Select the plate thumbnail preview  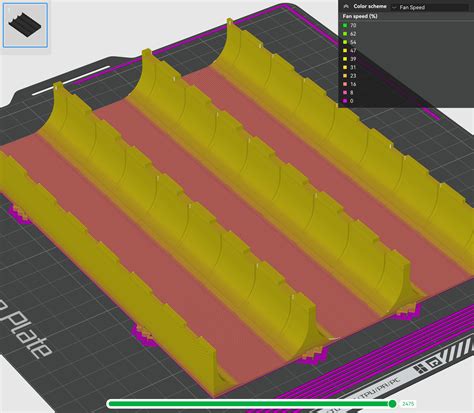[x=25, y=25]
